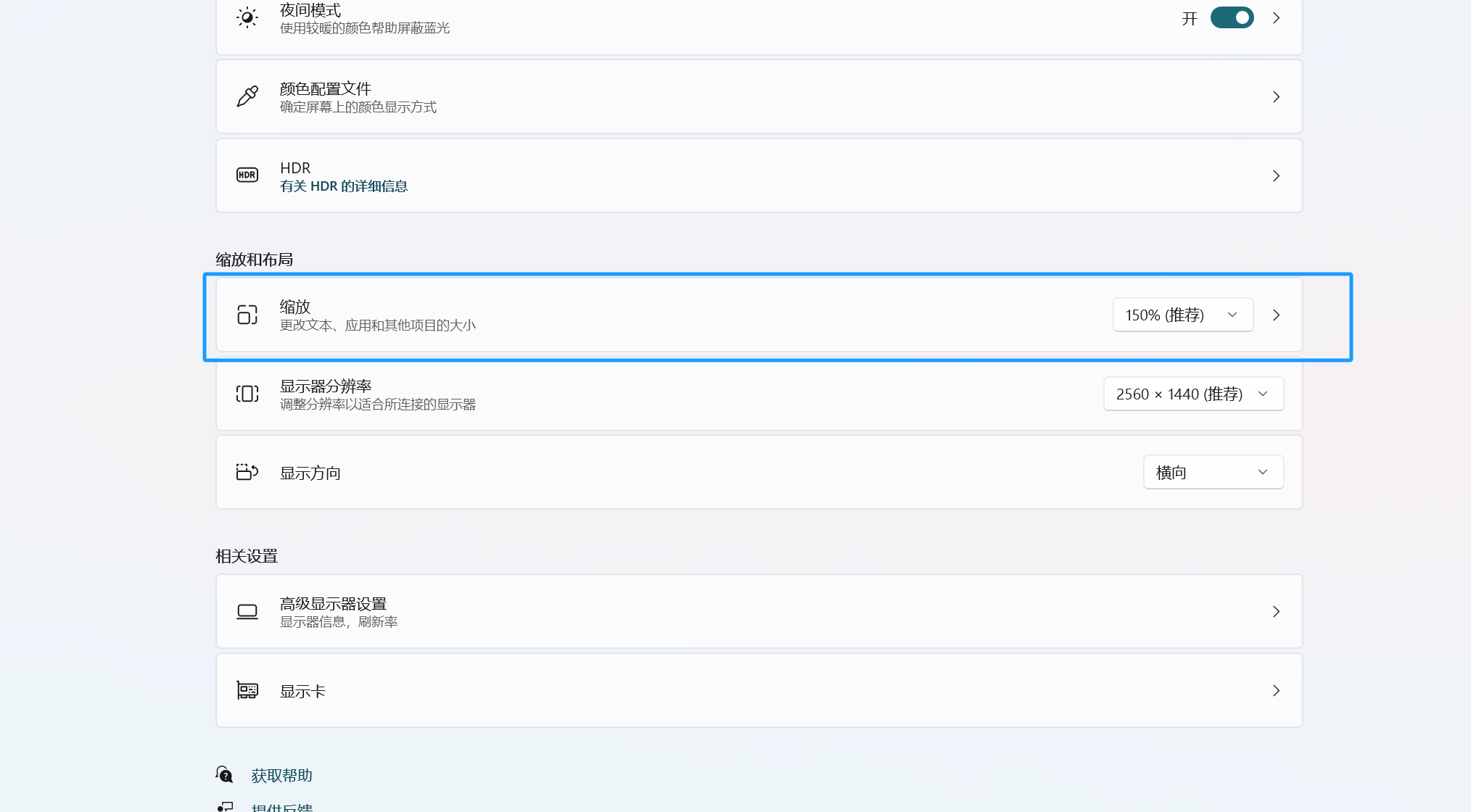Click the 获取帮助 headset icon
The height and width of the screenshot is (812, 1471).
click(224, 775)
